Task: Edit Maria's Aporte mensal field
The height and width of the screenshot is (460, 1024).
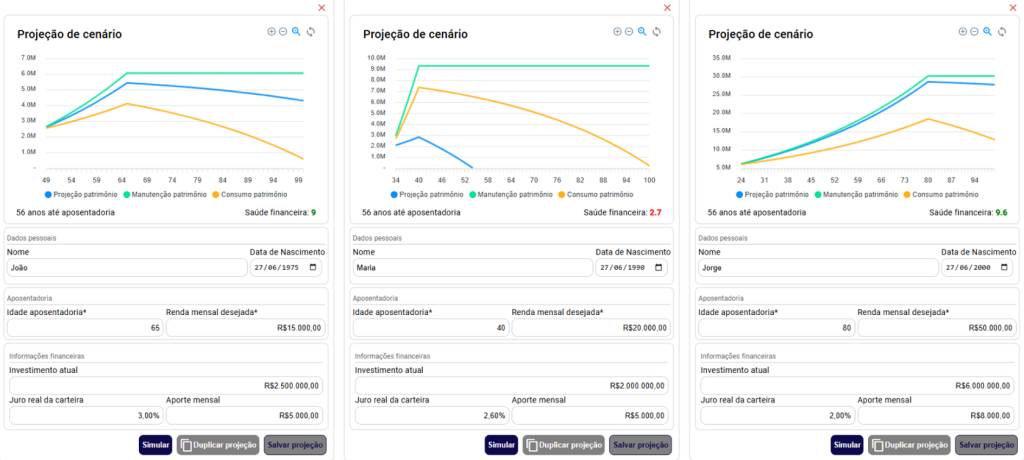Action: [x=590, y=416]
